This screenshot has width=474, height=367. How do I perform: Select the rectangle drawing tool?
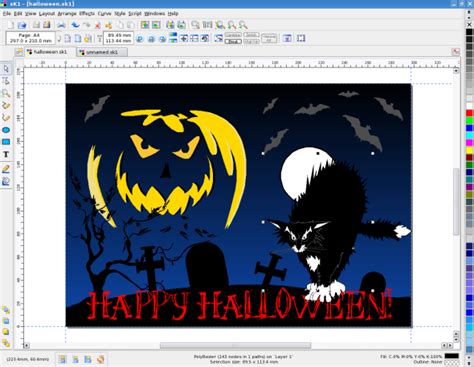6,142
